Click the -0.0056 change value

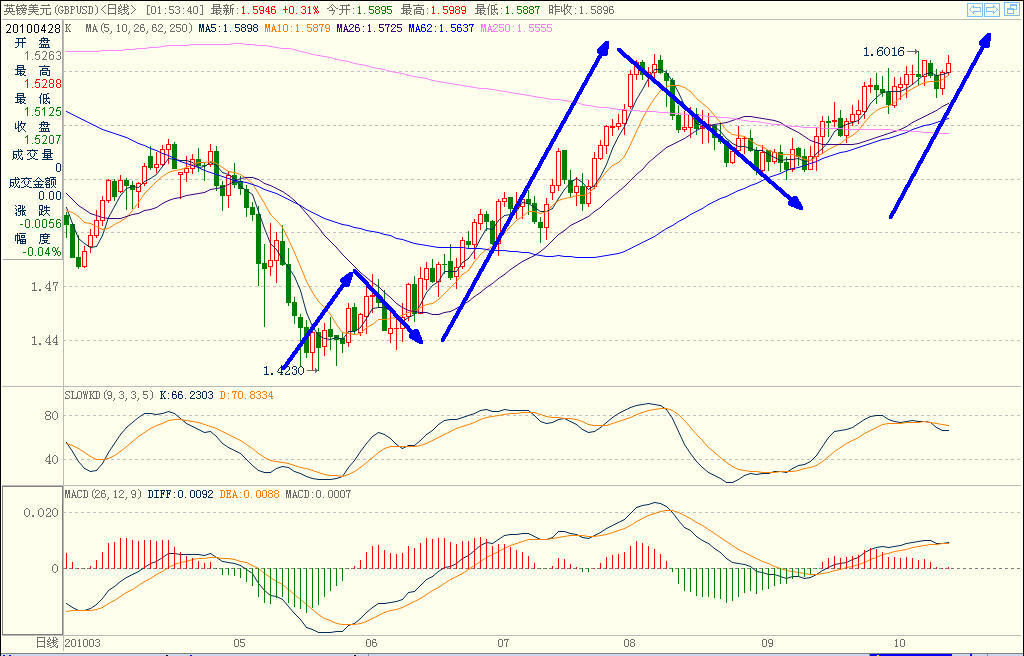tap(40, 224)
